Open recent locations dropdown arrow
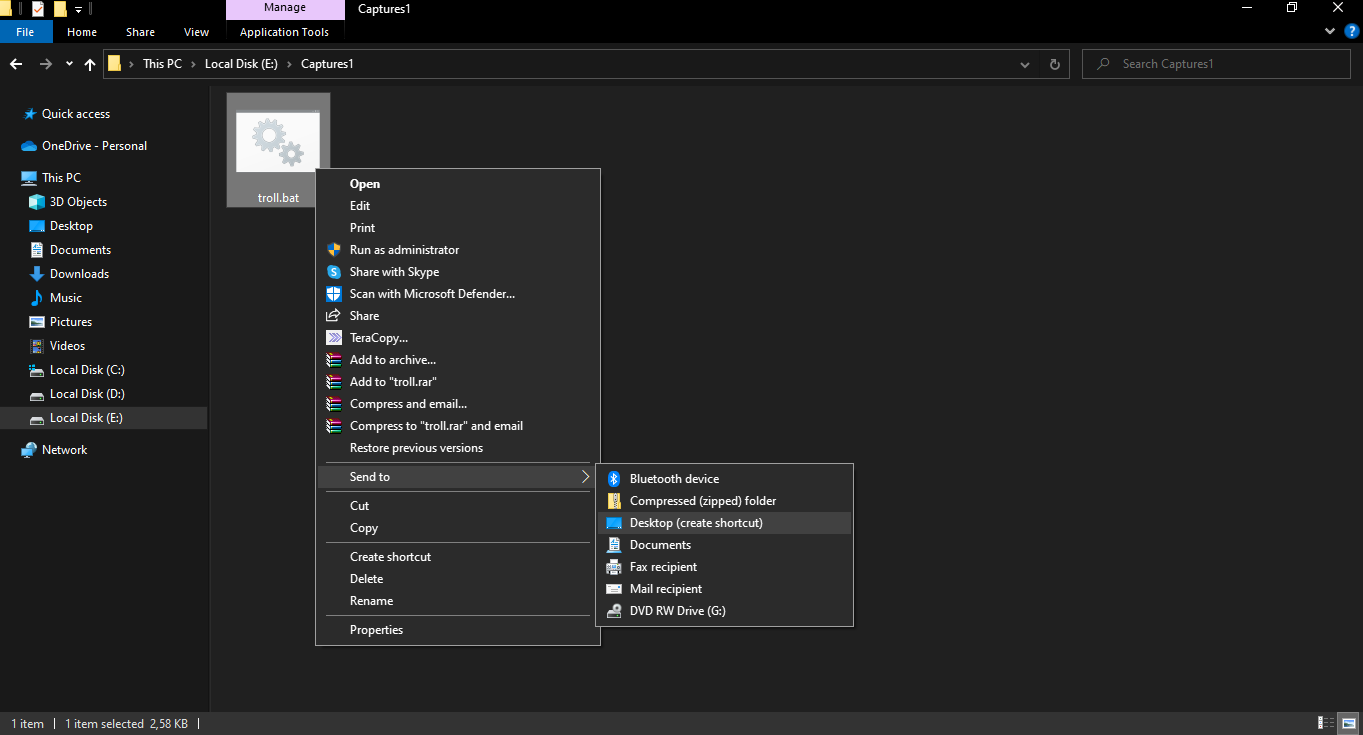This screenshot has height=735, width=1363. [x=69, y=64]
